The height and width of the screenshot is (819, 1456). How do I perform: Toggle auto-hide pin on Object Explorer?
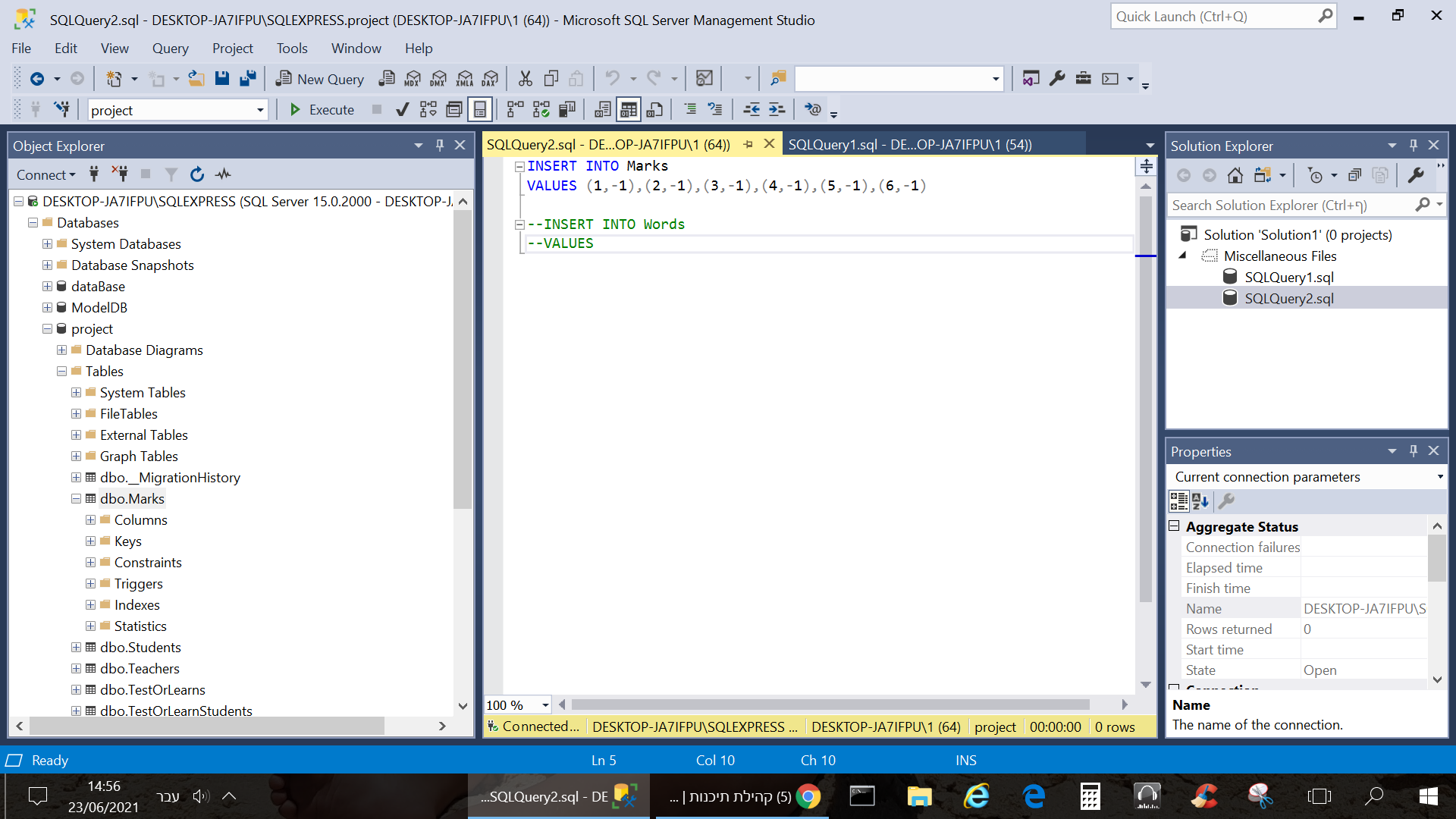[x=440, y=145]
